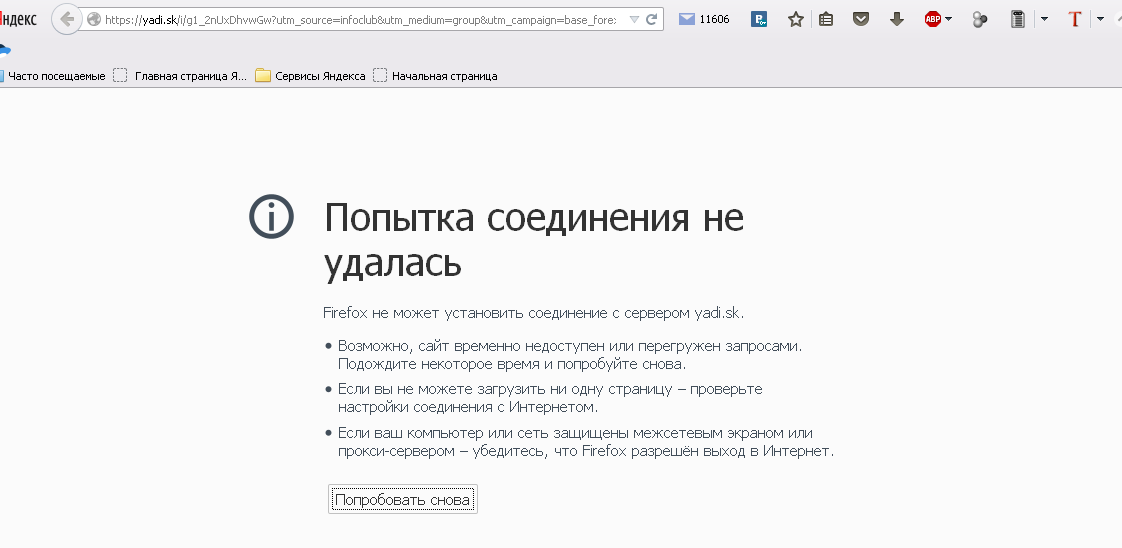Show bookmarks list icon
This screenshot has height=548, width=1122.
[x=826, y=19]
